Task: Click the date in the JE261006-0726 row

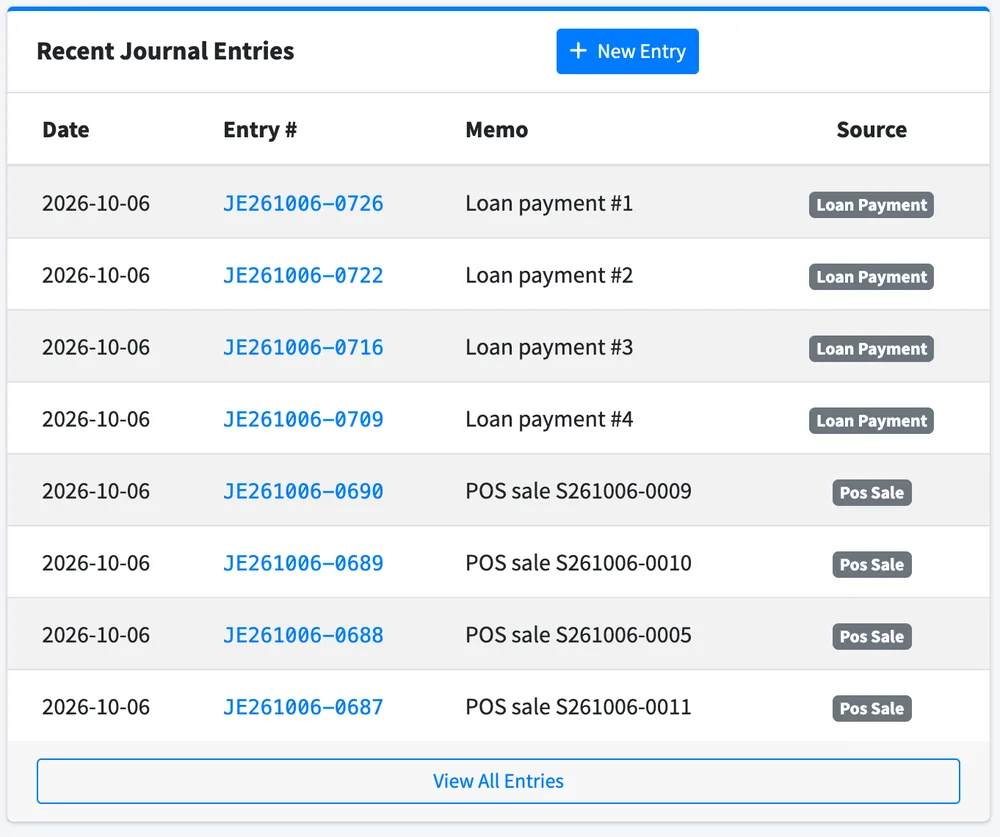Action: pyautogui.click(x=96, y=204)
